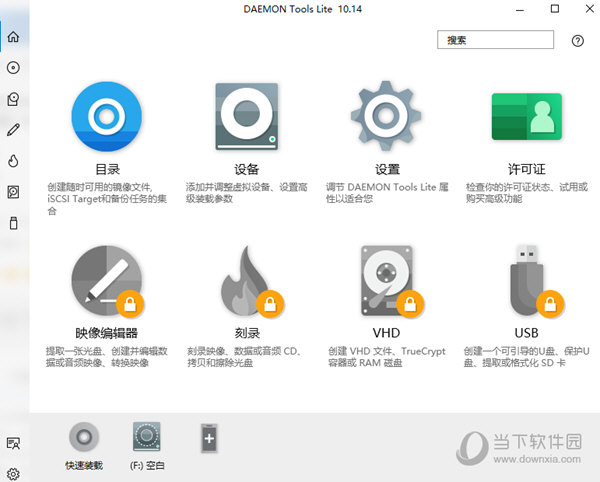Click the 快速装载 label text
Viewport: 600px width, 482px height.
84,466
